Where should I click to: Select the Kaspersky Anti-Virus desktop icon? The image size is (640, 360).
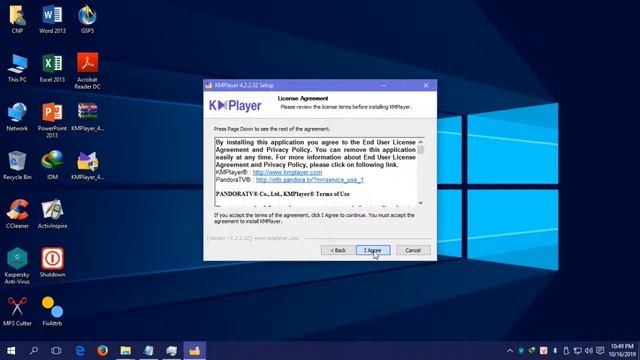tap(17, 266)
